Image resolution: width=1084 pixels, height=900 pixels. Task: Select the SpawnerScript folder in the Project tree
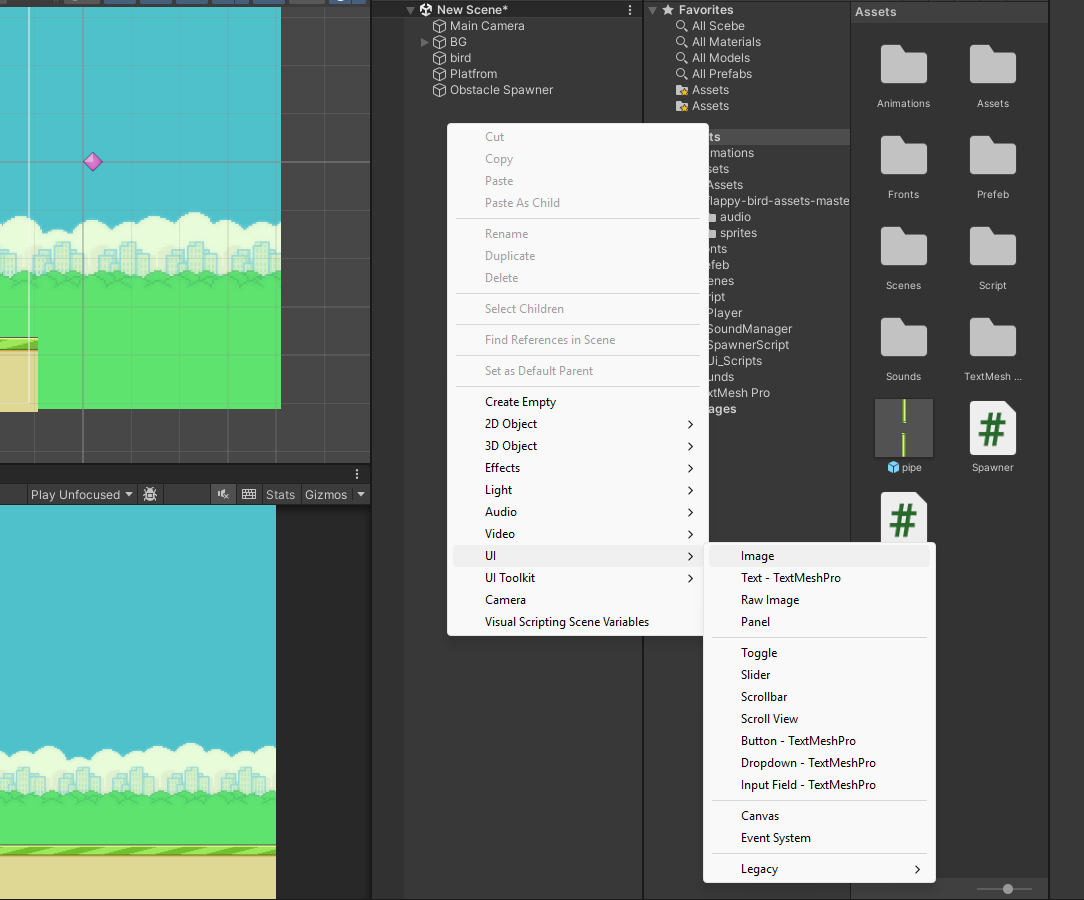coord(748,345)
